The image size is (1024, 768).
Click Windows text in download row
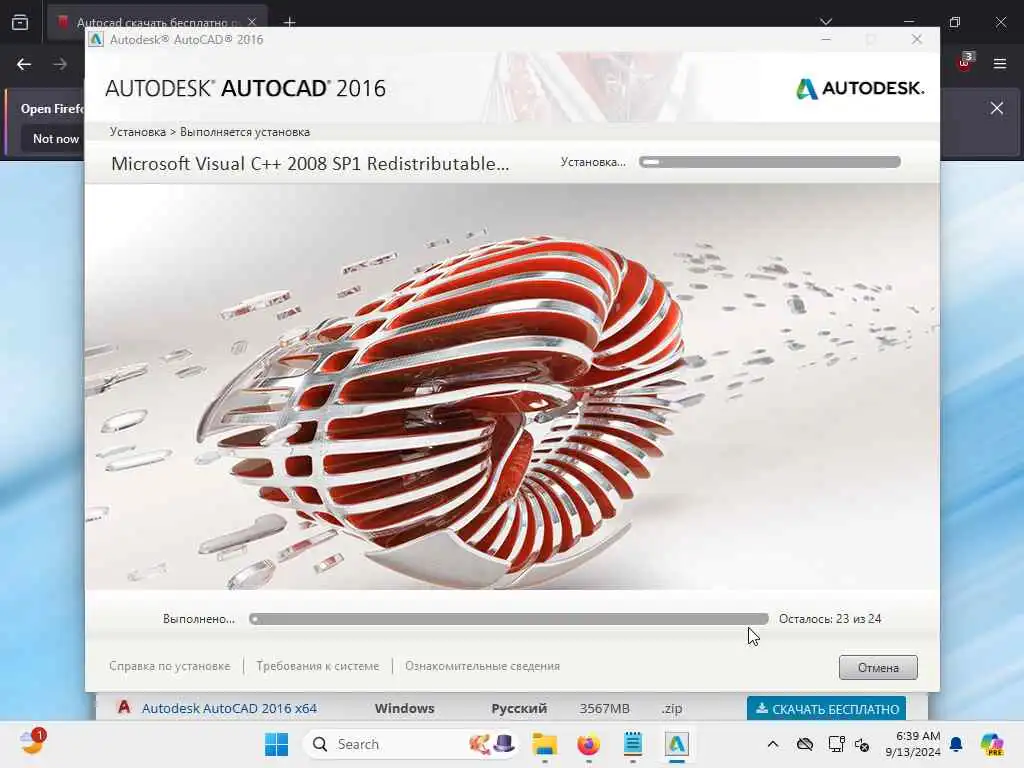[404, 709]
